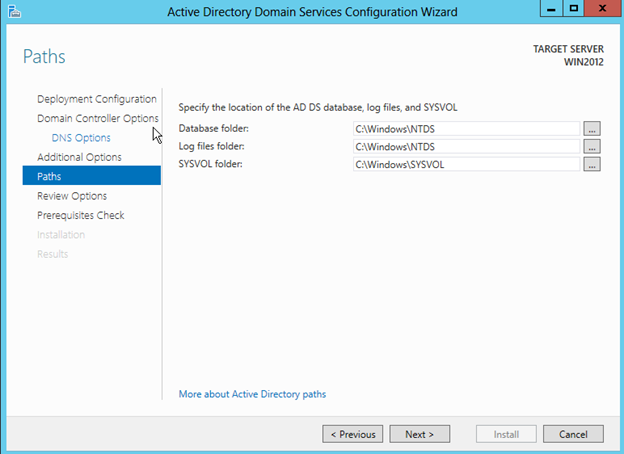The width and height of the screenshot is (624, 454).
Task: Click into the SYSVOL folder path field
Action: pyautogui.click(x=465, y=165)
